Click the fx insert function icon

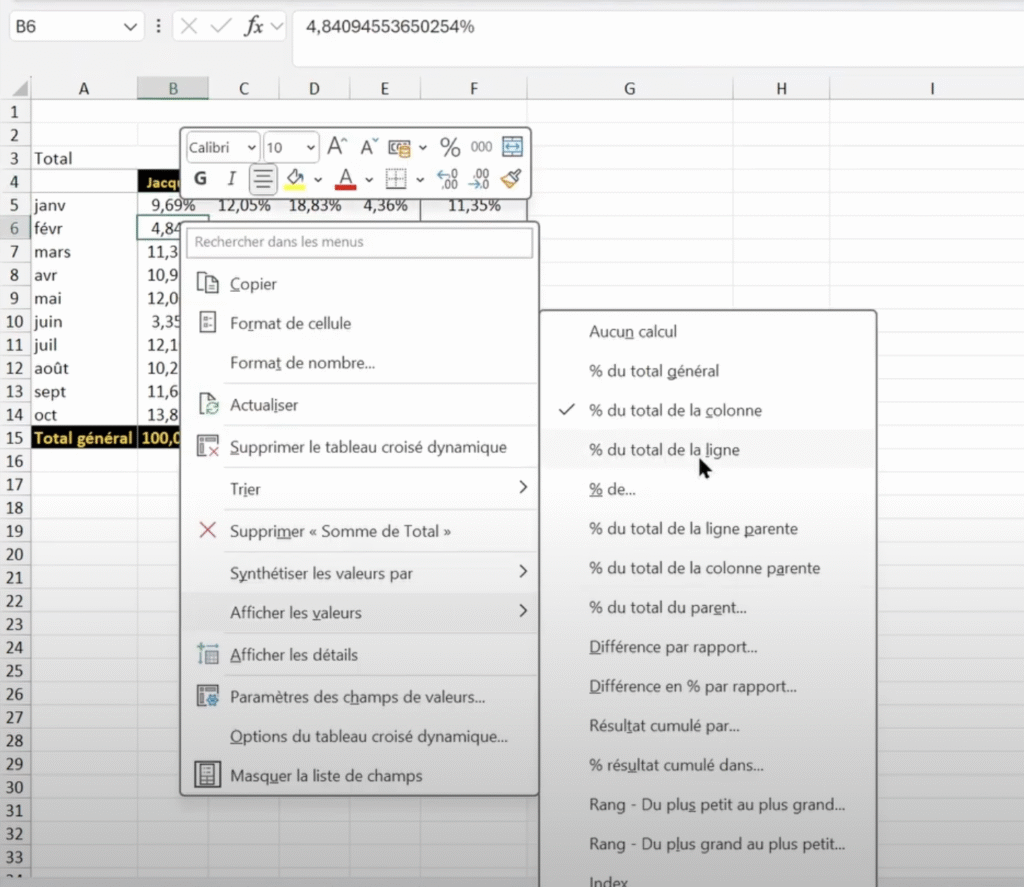pos(253,26)
